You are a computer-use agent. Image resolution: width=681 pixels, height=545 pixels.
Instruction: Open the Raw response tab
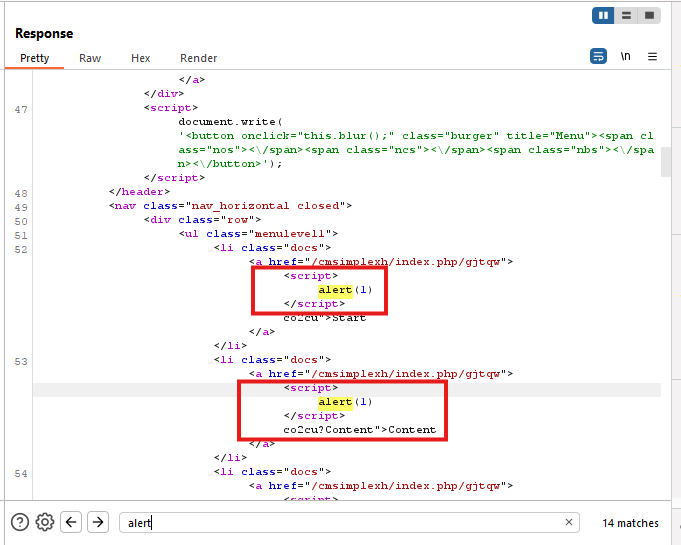tap(90, 58)
